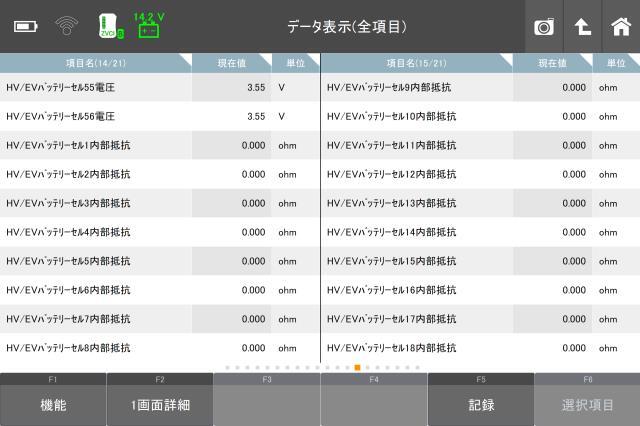Select HV/EVバッテリーセル8内部抵抗 row

[x=160, y=348]
